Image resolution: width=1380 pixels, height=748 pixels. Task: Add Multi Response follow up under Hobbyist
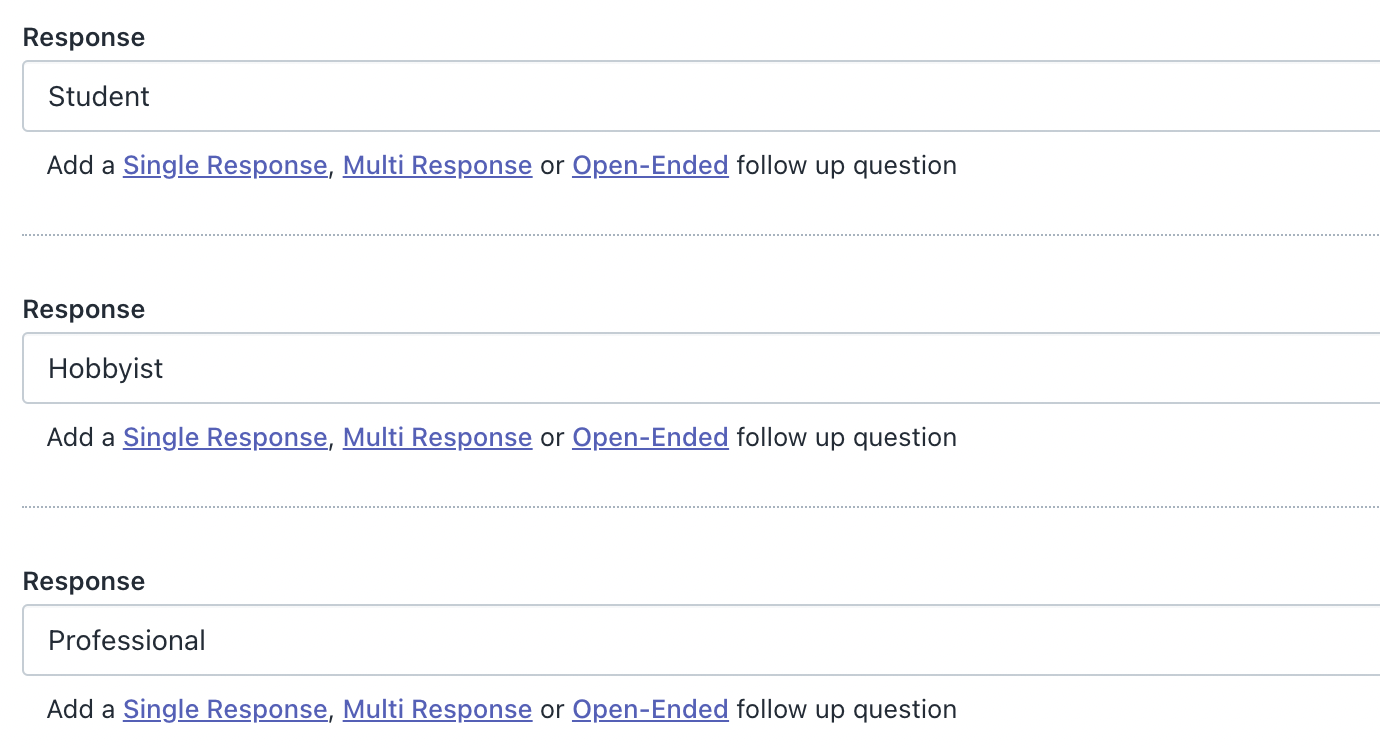point(437,437)
